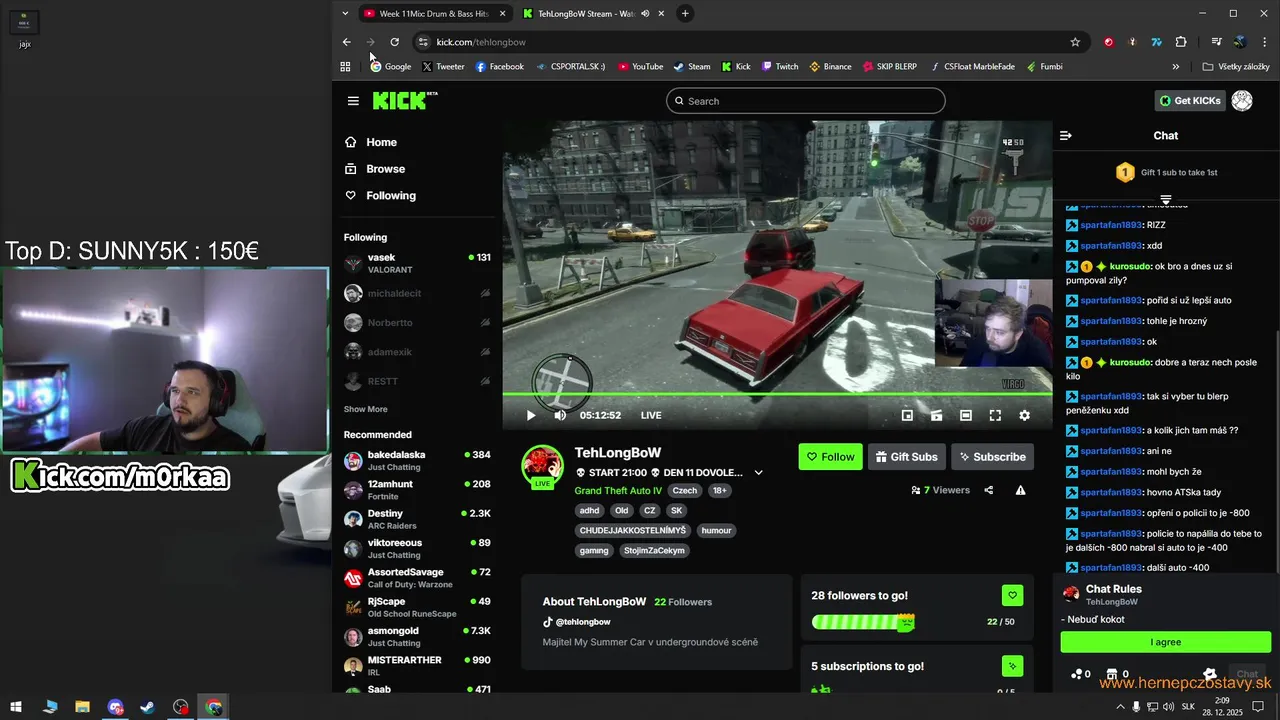Screen dimensions: 1280x720
Task: Create a clip with the clapperboard icon
Action: [x=936, y=415]
